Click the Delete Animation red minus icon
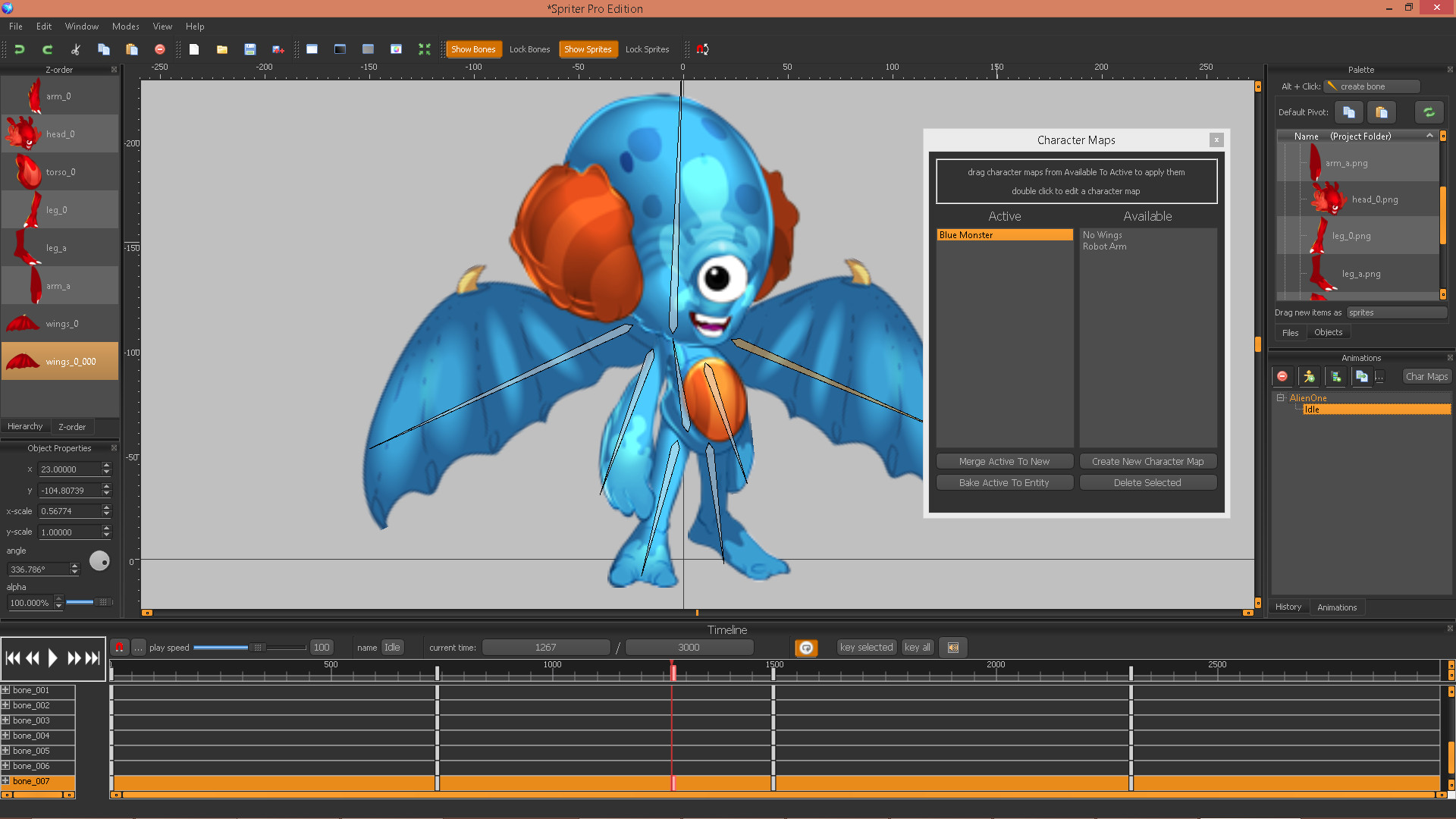 click(1282, 376)
